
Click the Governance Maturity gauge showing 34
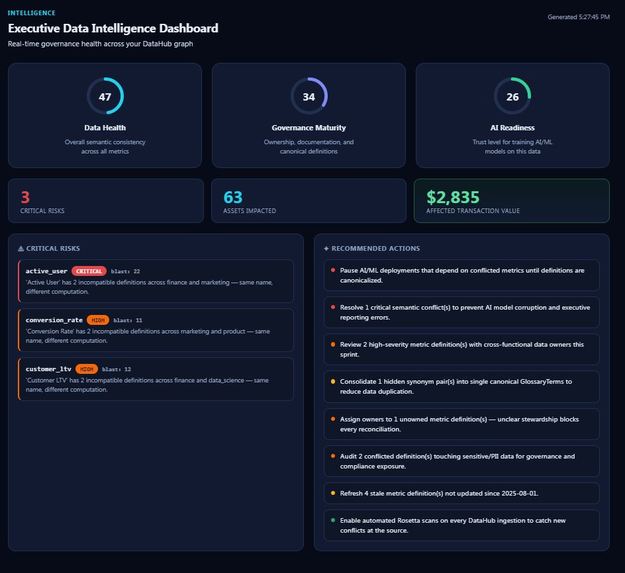(309, 96)
